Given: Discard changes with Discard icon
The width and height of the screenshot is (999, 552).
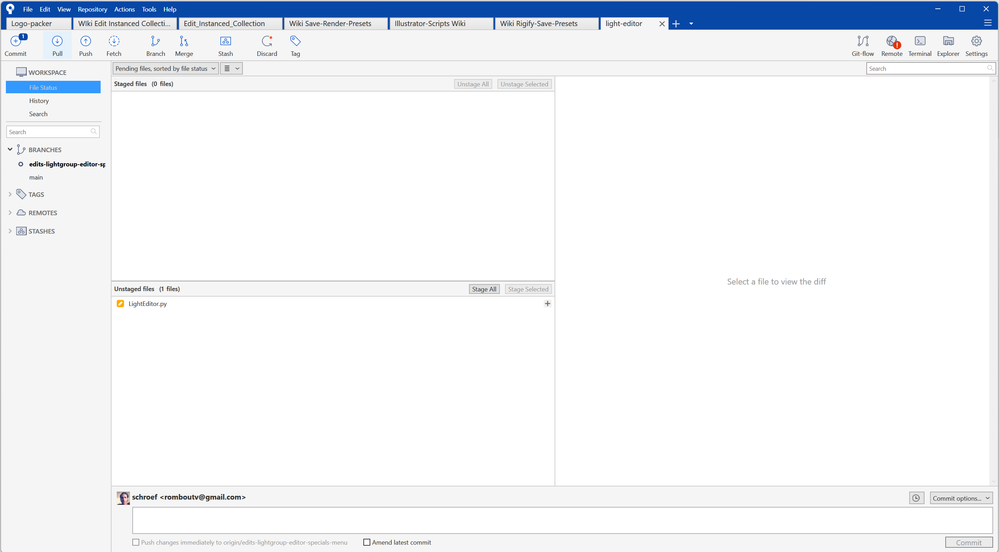Looking at the screenshot, I should click(267, 45).
